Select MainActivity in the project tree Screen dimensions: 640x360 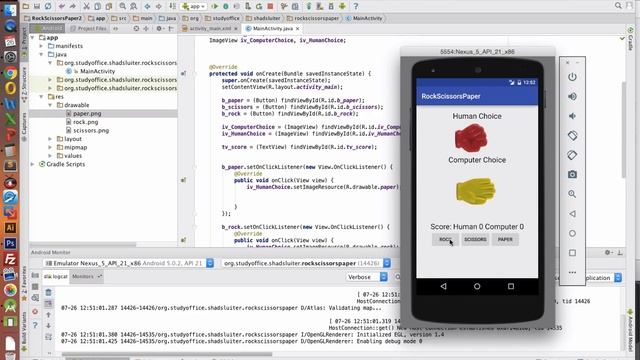[97, 71]
